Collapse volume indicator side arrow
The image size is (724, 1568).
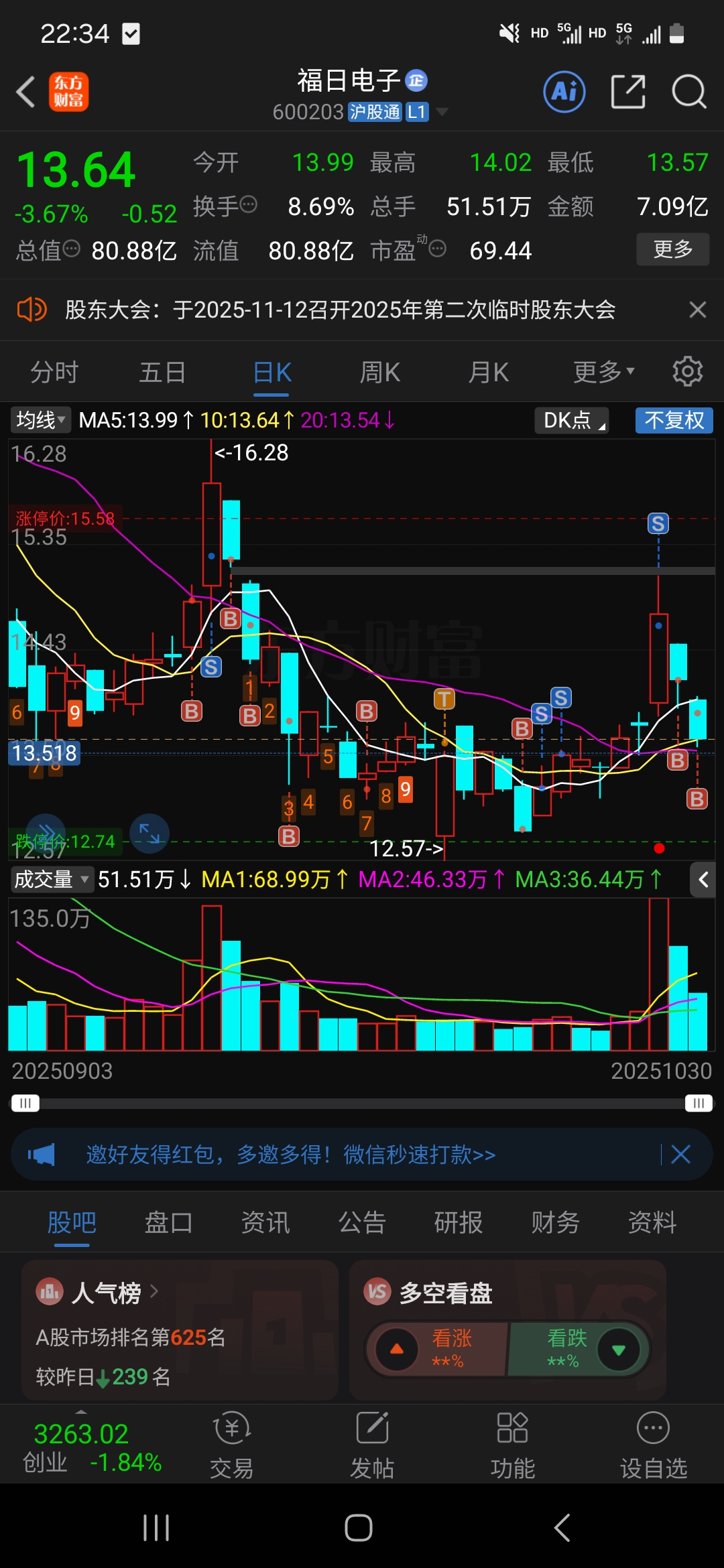pos(703,879)
